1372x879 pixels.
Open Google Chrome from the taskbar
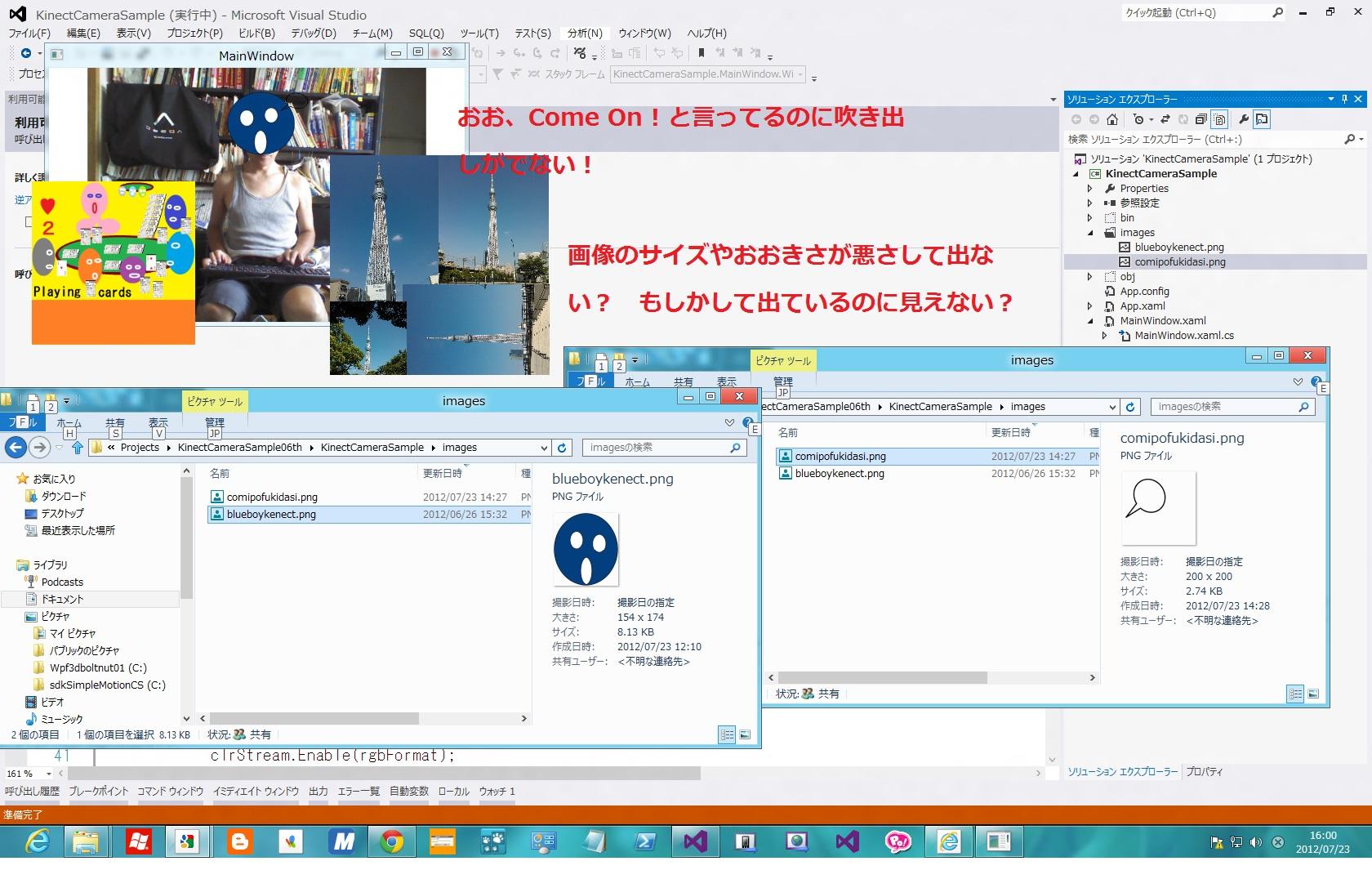[392, 841]
